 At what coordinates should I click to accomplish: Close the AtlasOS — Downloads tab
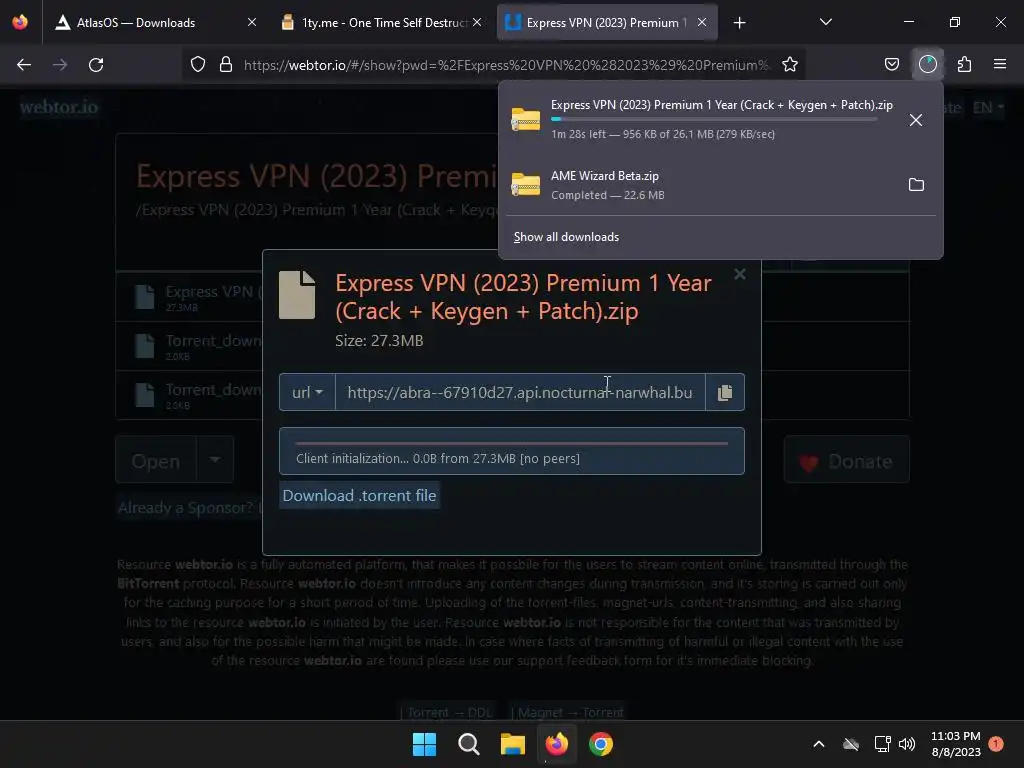tap(252, 22)
